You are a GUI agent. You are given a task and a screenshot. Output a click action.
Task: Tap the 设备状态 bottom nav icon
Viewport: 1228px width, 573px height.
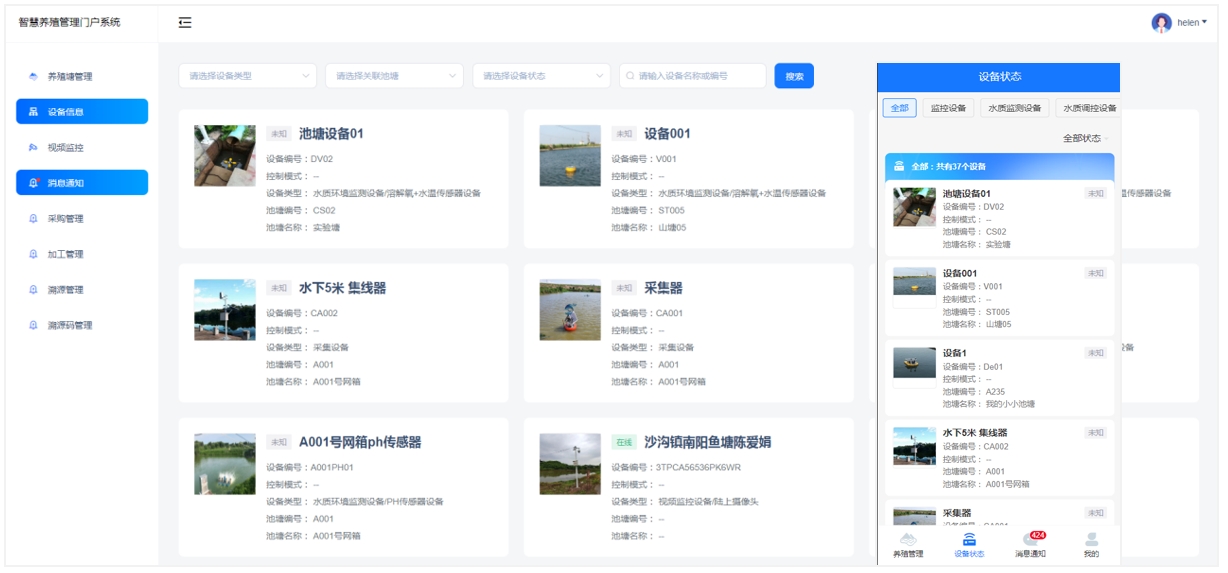pyautogui.click(x=969, y=545)
